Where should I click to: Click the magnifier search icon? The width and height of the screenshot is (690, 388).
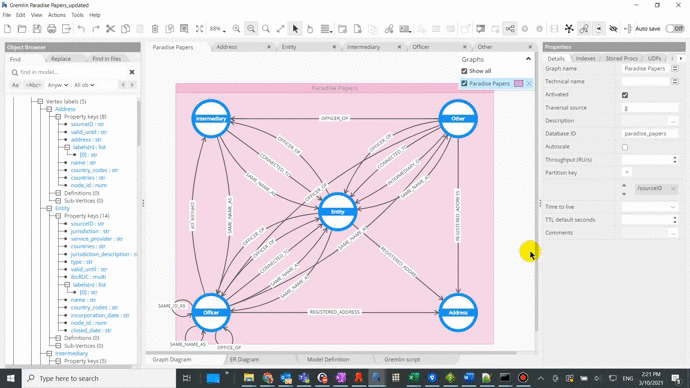266,29
